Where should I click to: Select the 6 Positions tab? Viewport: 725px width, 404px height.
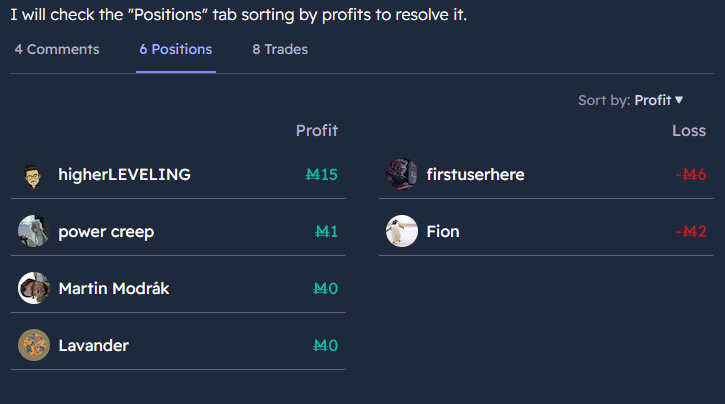(176, 49)
